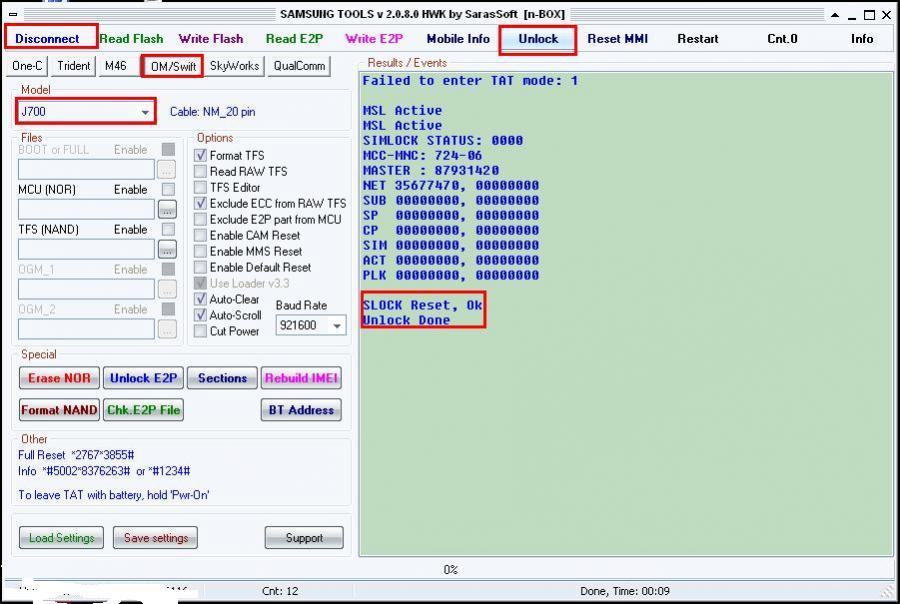Check the MCU (NOR) Enable checkbox
900x604 pixels.
168,189
